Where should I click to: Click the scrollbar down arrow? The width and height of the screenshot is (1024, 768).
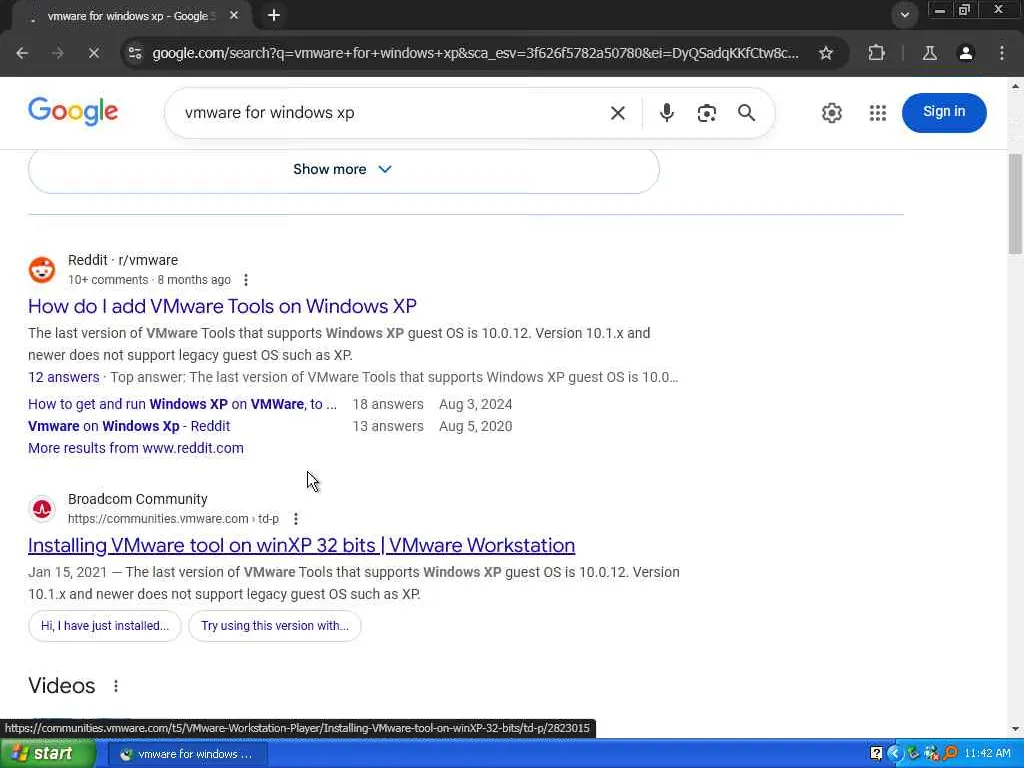tap(1016, 729)
